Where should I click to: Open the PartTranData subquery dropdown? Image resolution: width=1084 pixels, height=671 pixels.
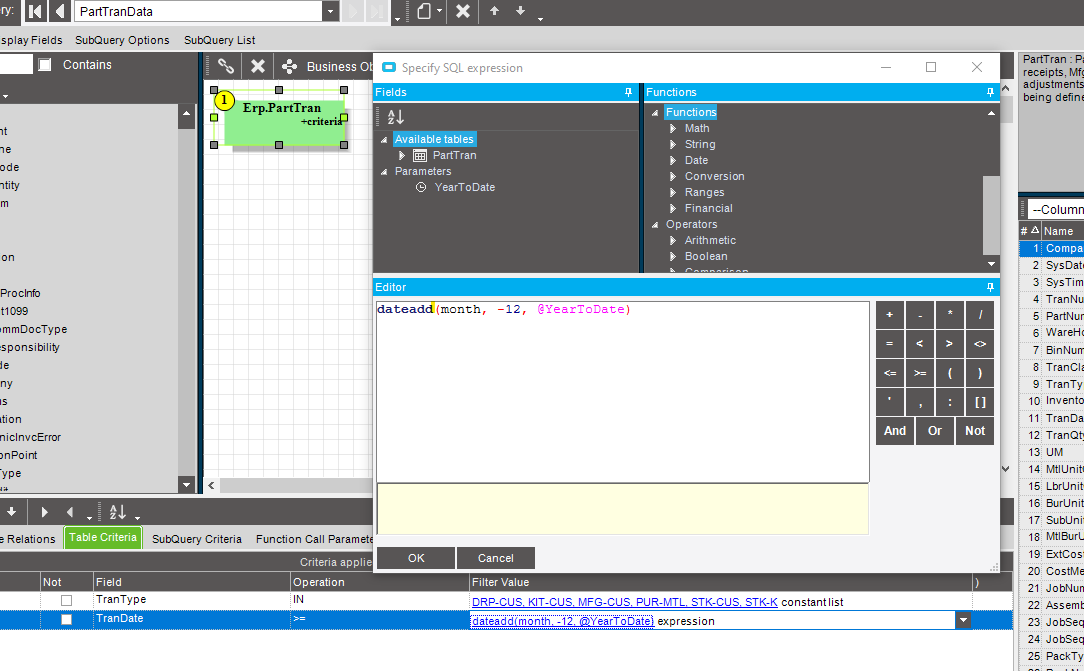click(x=330, y=11)
